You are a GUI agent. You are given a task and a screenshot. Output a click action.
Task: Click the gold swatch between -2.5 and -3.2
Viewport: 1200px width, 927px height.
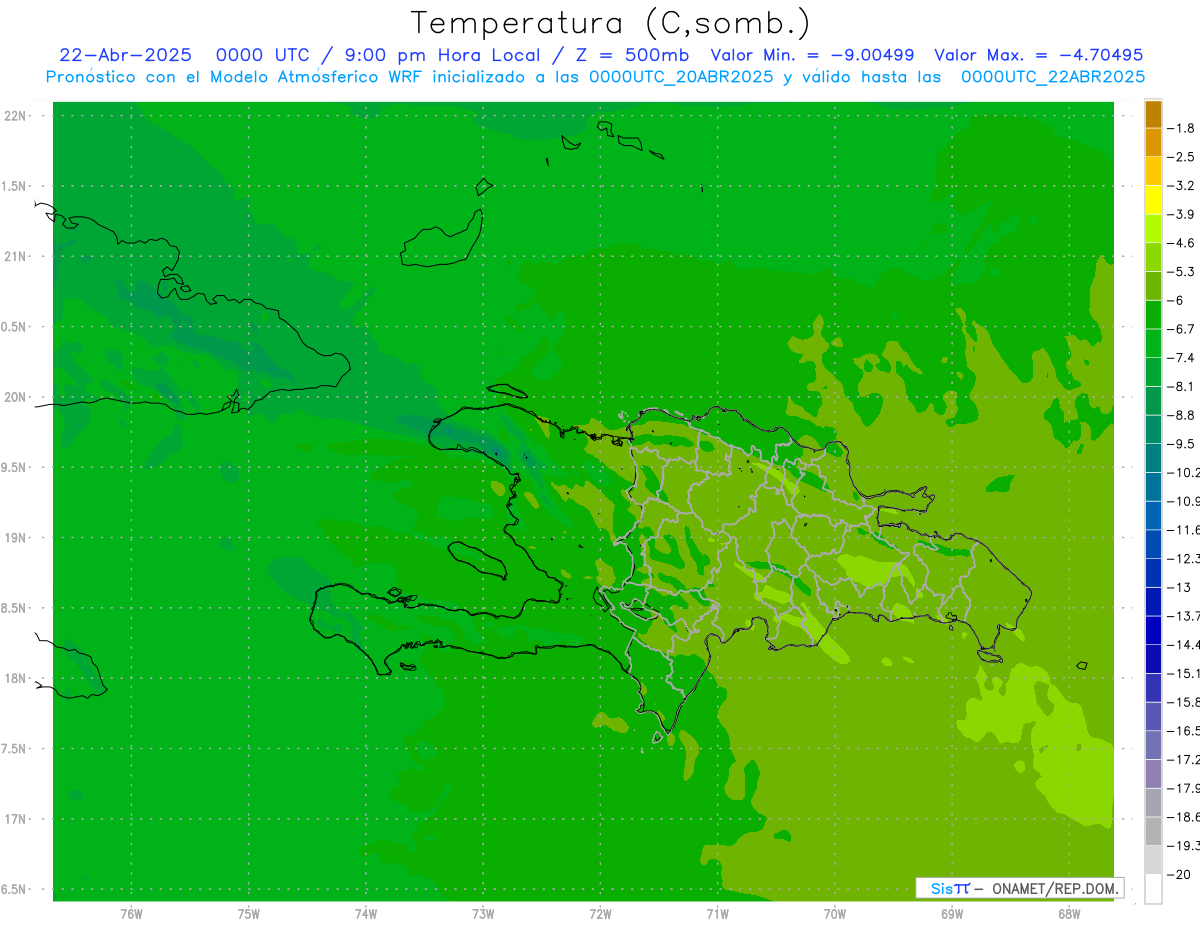pyautogui.click(x=1153, y=171)
